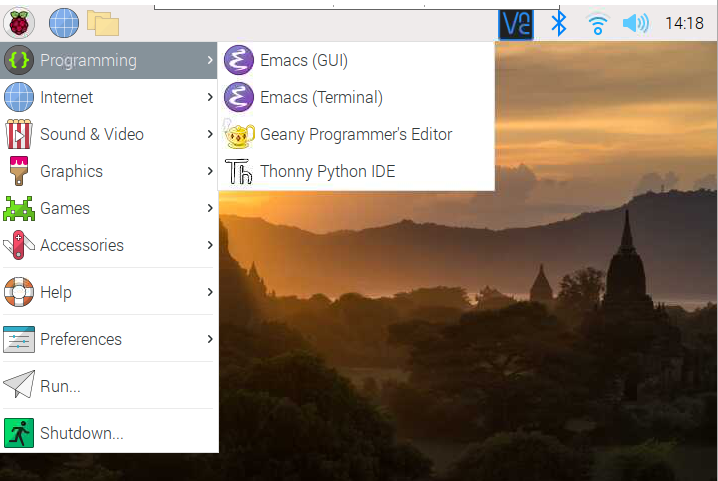Open the File Manager folder icon
The width and height of the screenshot is (718, 481).
pos(103,23)
